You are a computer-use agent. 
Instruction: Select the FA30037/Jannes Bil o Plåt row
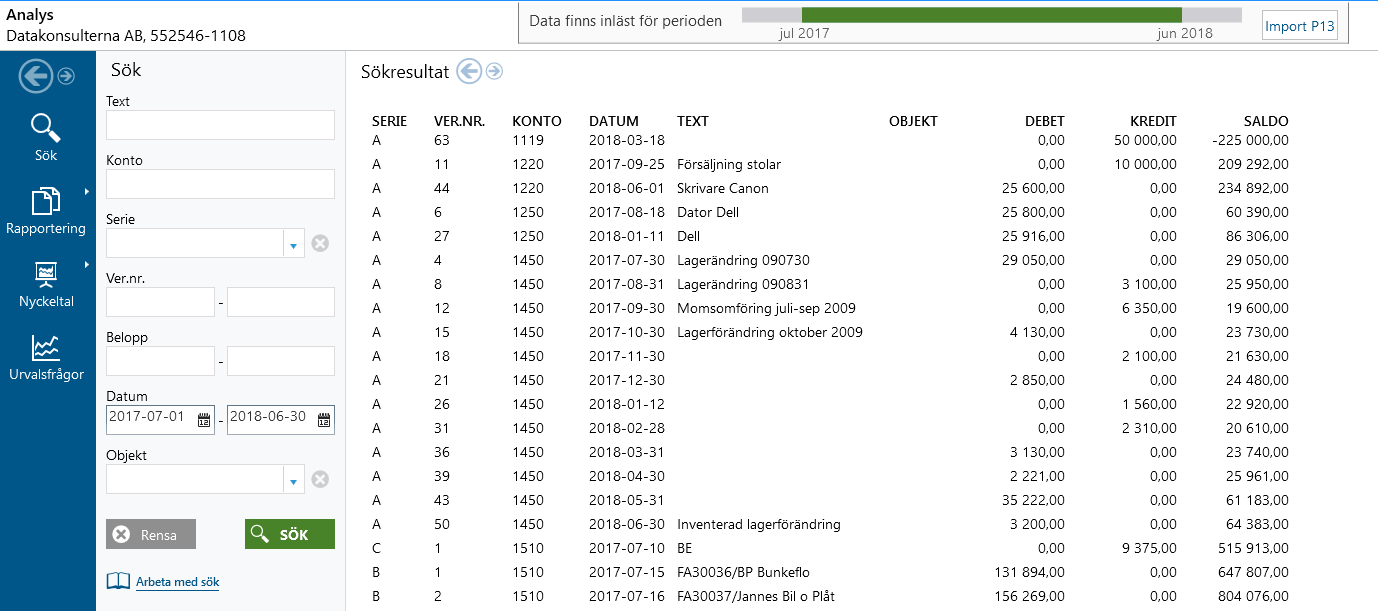pos(830,596)
